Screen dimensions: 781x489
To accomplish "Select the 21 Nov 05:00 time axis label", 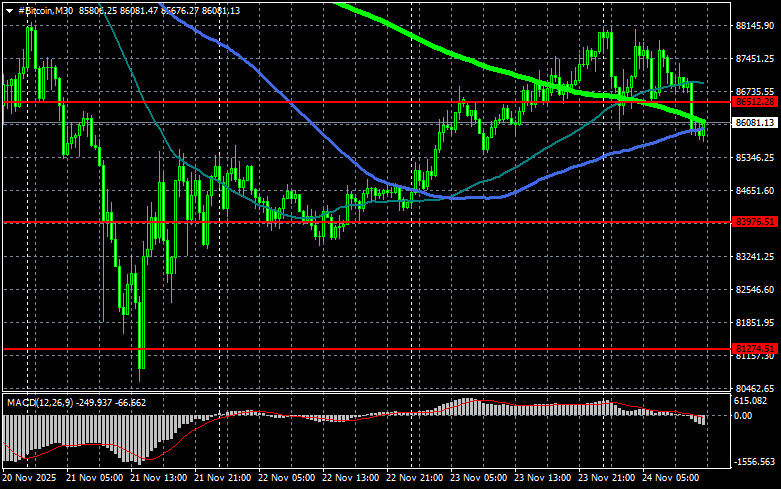I will pyautogui.click(x=95, y=478).
